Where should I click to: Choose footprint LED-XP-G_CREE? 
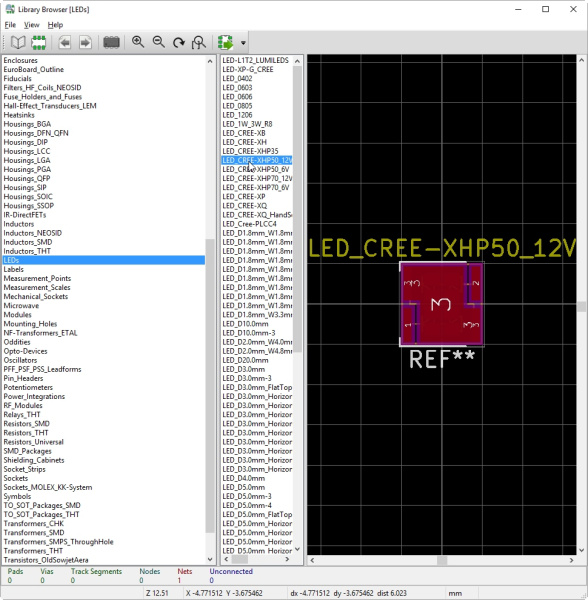[x=248, y=69]
